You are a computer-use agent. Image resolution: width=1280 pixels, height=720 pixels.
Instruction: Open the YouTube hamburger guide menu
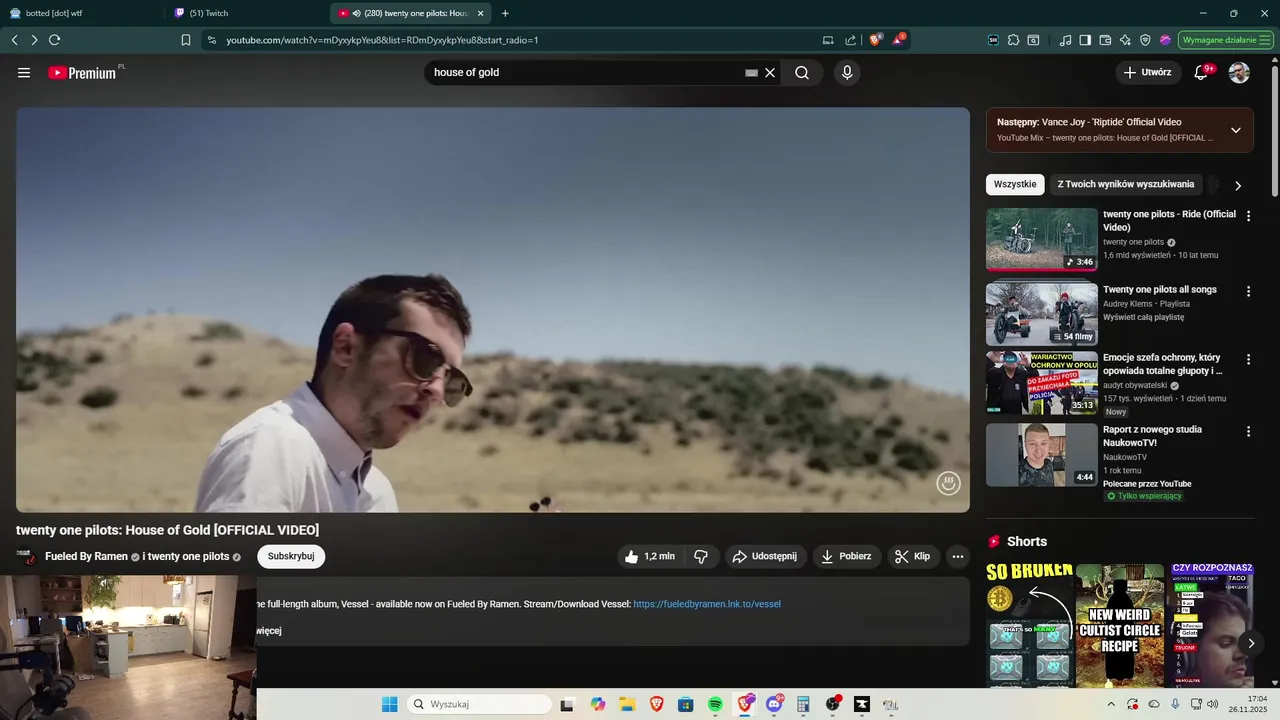click(x=24, y=73)
